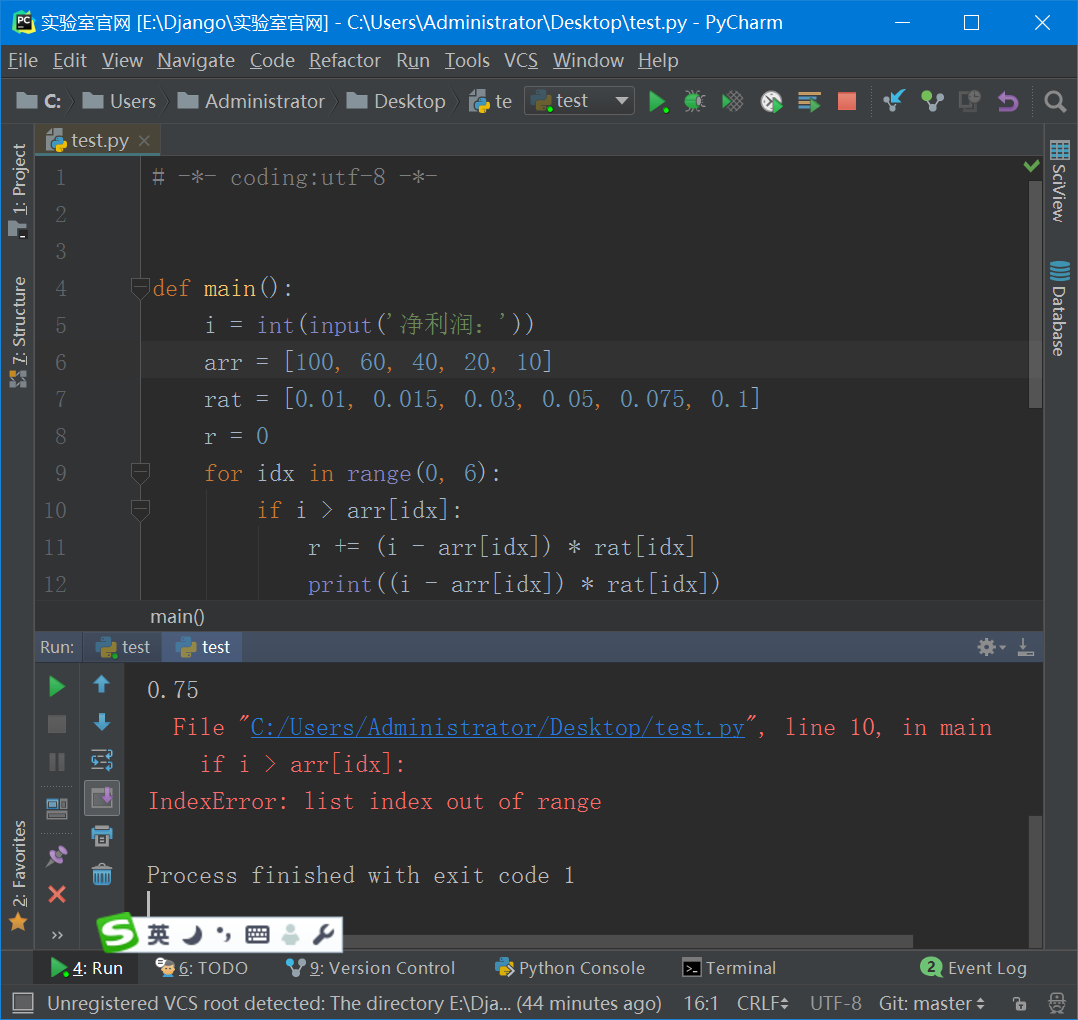
Task: Run test with coverage
Action: pos(733,102)
